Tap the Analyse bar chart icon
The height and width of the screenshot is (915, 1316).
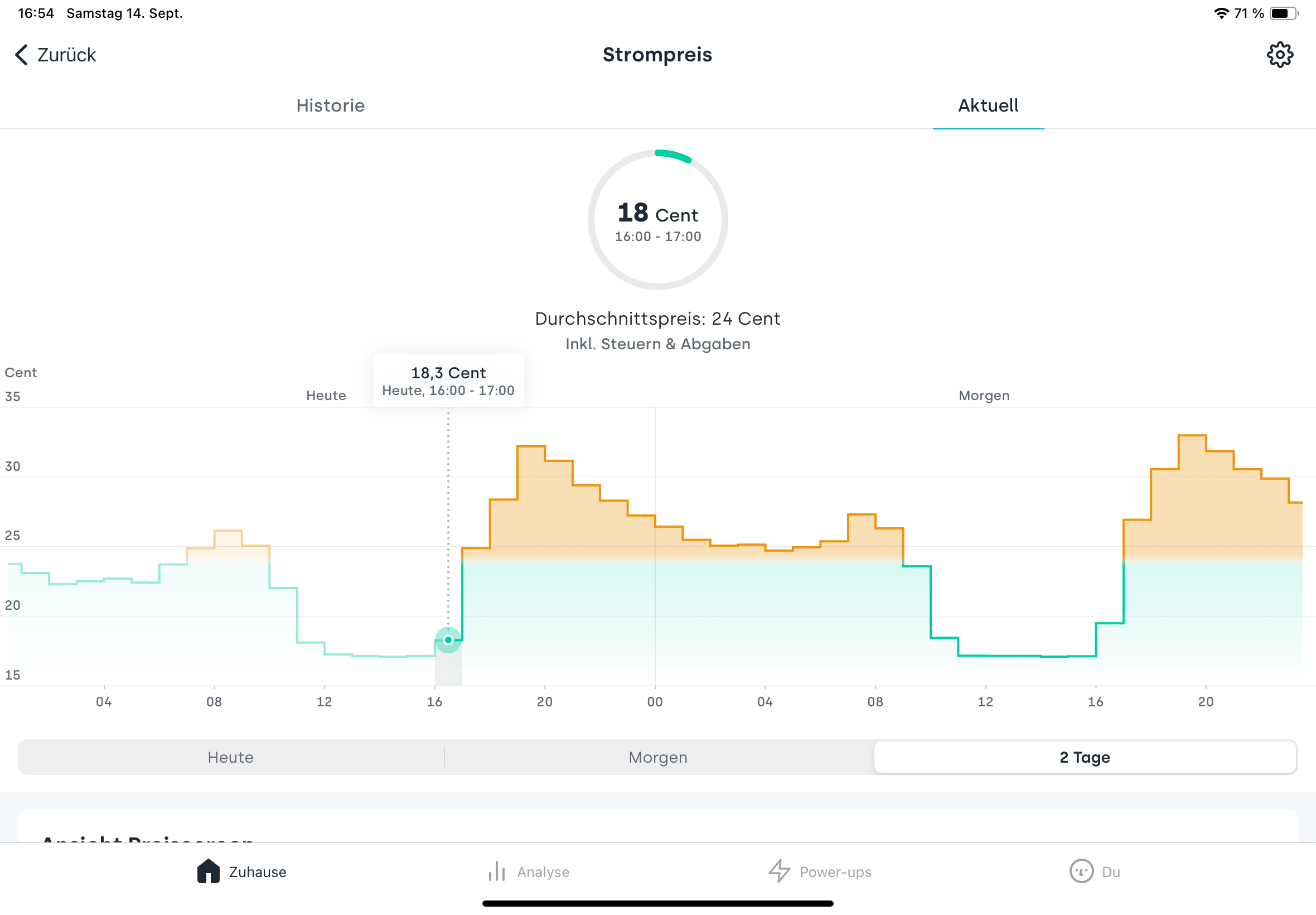click(x=496, y=871)
